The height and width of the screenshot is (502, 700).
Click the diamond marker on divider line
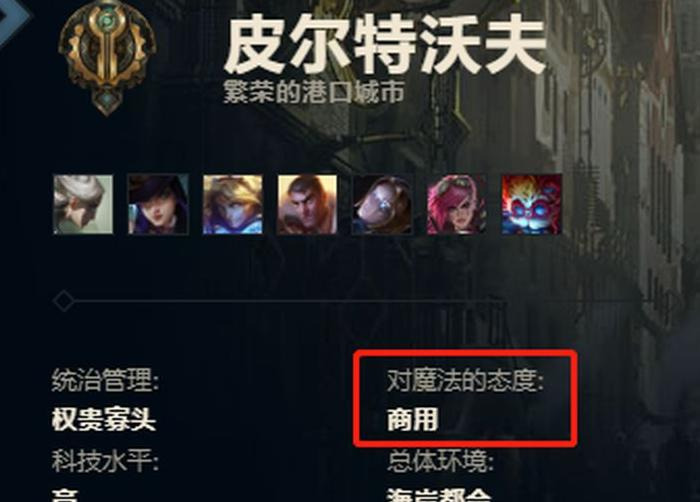click(x=63, y=301)
